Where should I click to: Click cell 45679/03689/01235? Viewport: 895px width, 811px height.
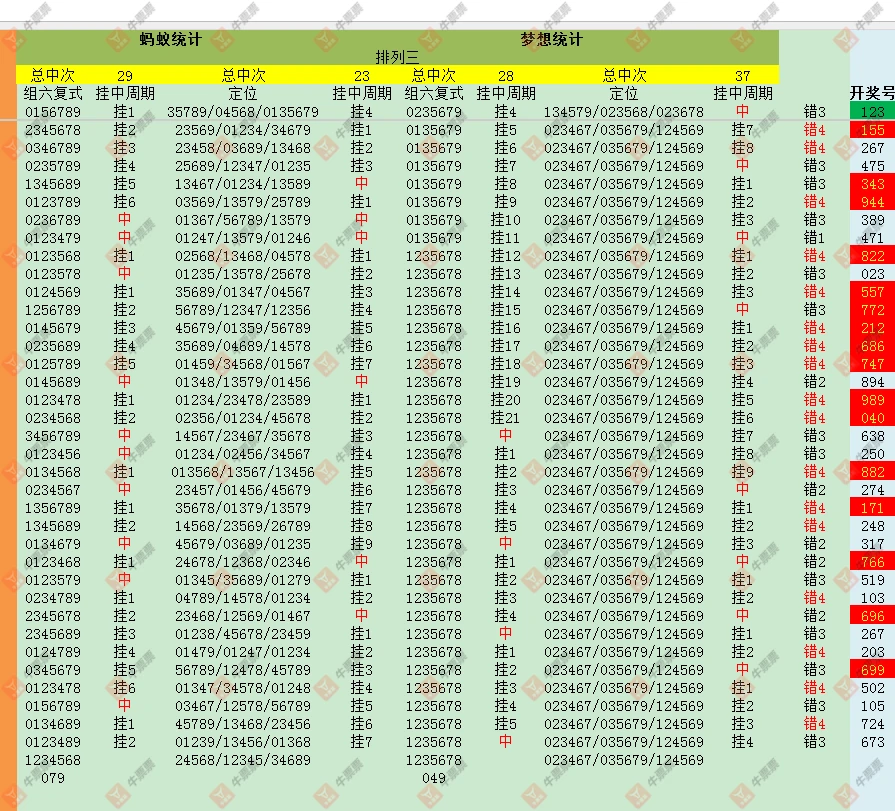pos(243,544)
